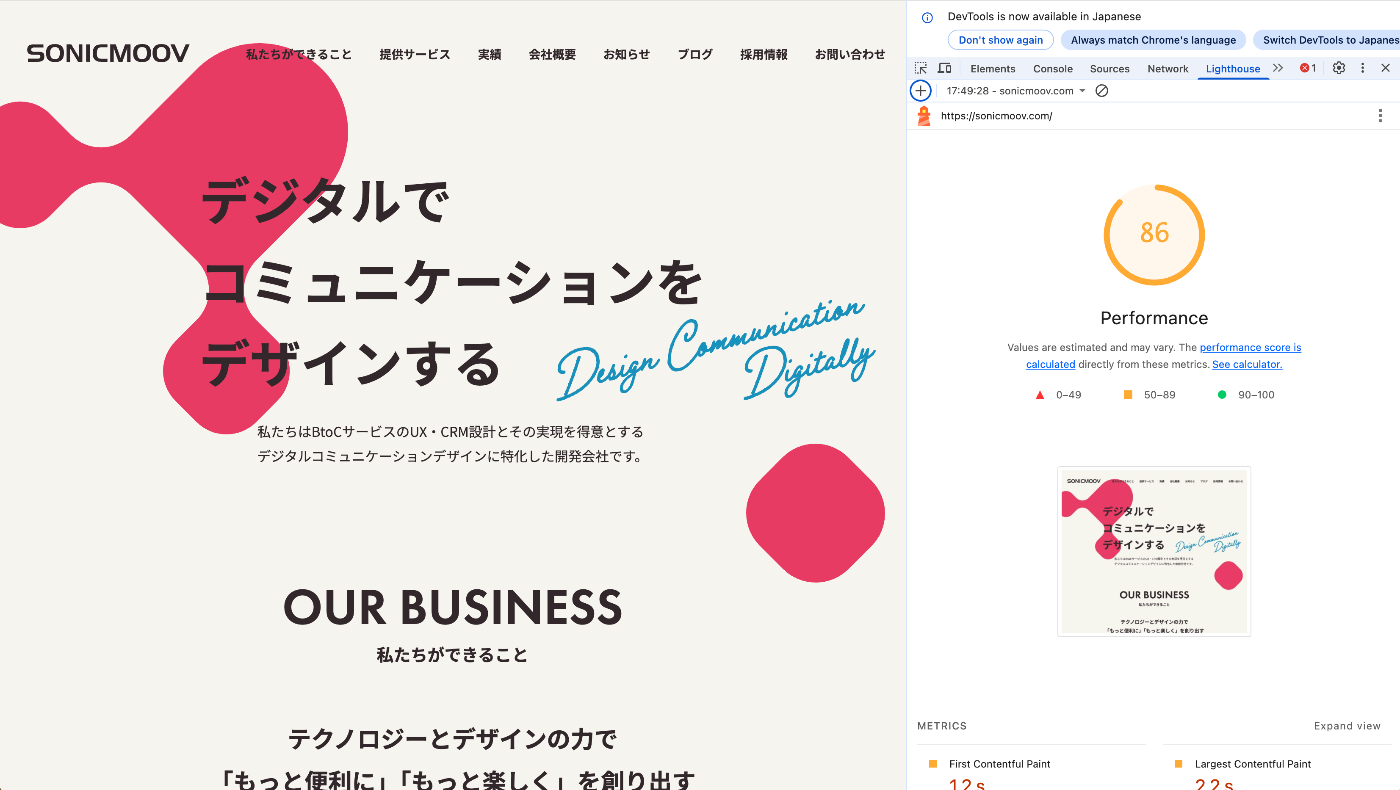Click Expand view in Metrics section
The height and width of the screenshot is (790, 1400).
[1347, 726]
